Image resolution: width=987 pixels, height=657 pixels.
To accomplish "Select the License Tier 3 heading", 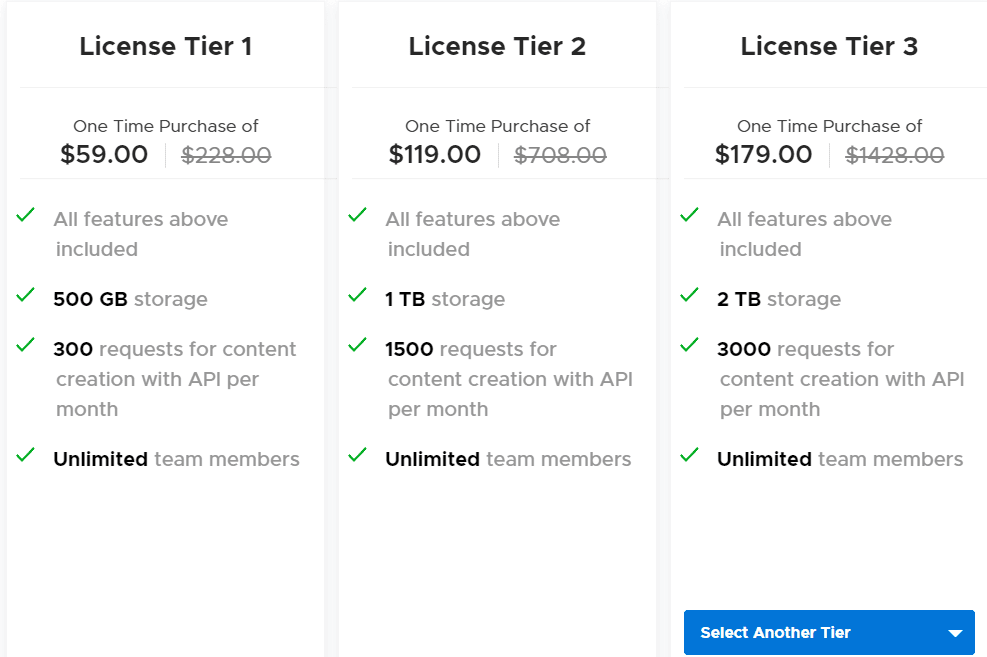I will 829,46.
